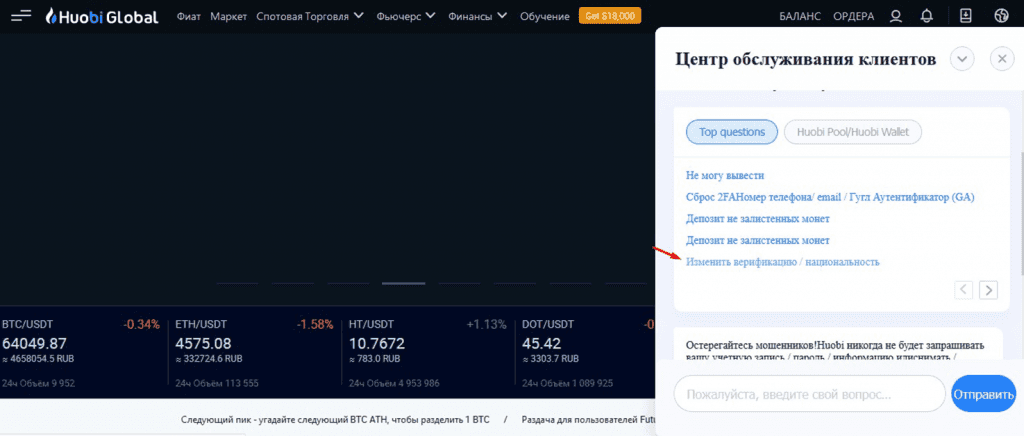The height and width of the screenshot is (436, 1024).
Task: Focus the question input field
Action: click(810, 394)
